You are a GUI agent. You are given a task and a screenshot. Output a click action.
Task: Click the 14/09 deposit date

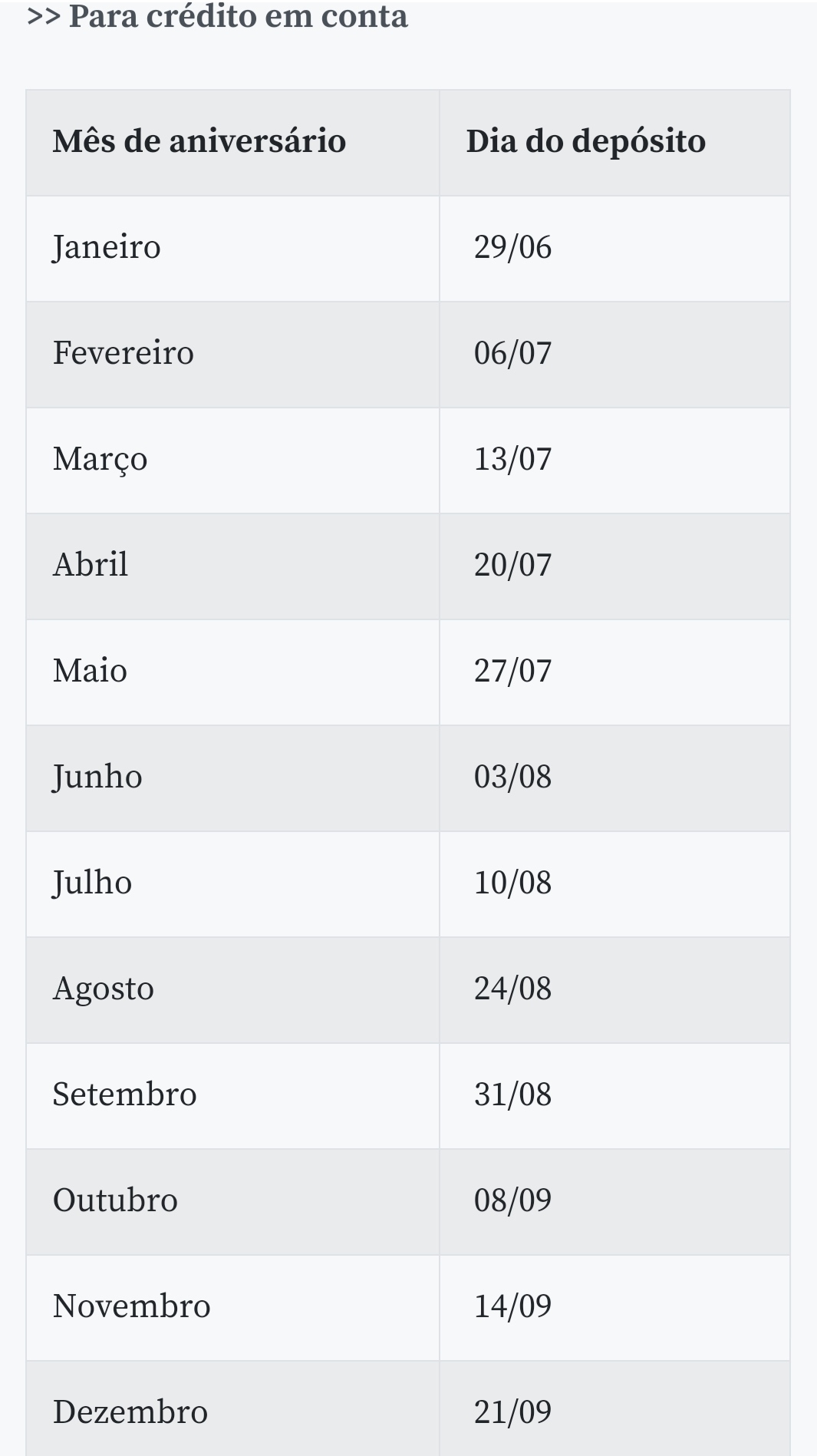(x=512, y=1307)
